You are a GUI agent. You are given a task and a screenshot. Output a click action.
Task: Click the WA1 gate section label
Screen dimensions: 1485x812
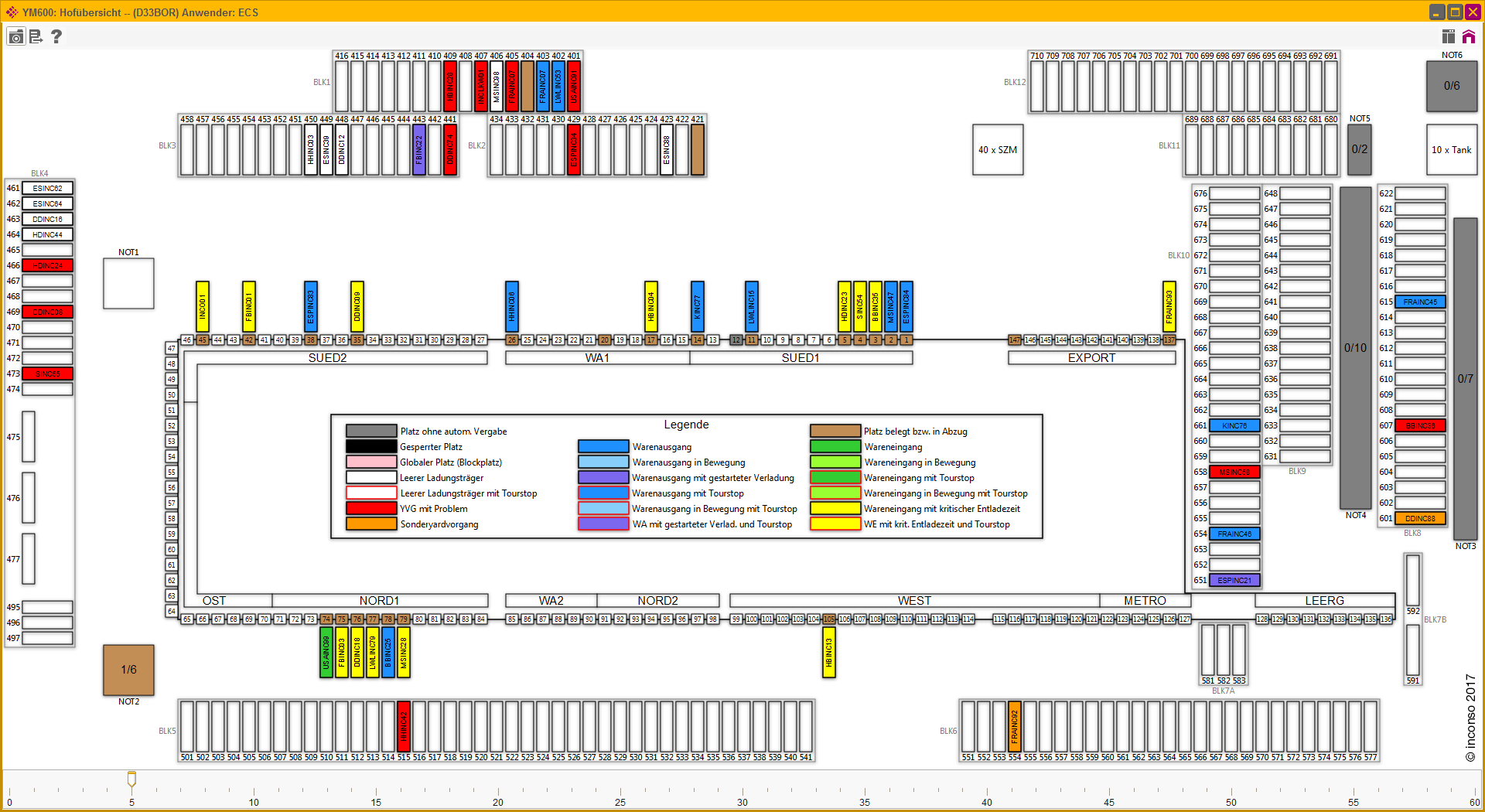point(597,358)
